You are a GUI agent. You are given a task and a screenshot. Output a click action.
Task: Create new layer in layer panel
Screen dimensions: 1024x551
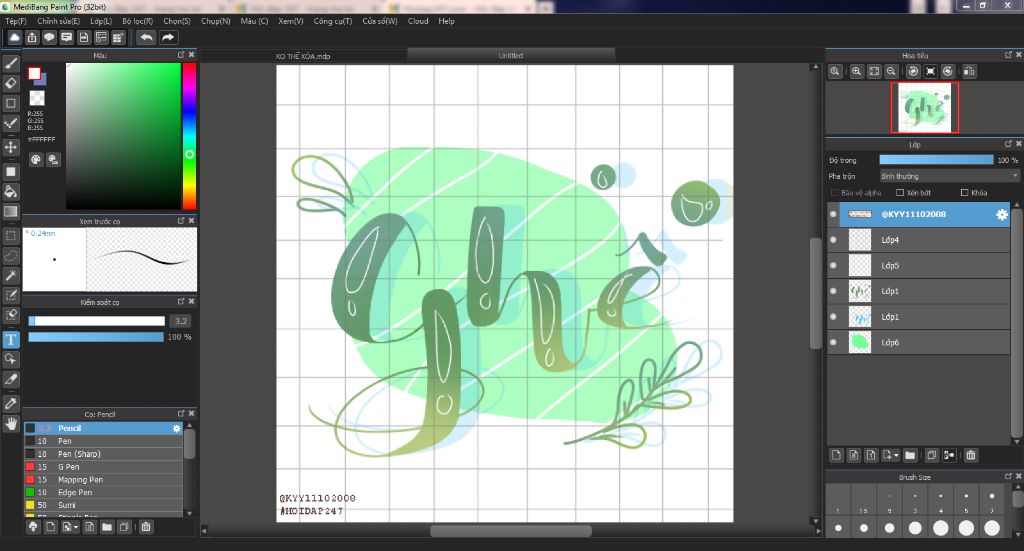click(836, 455)
